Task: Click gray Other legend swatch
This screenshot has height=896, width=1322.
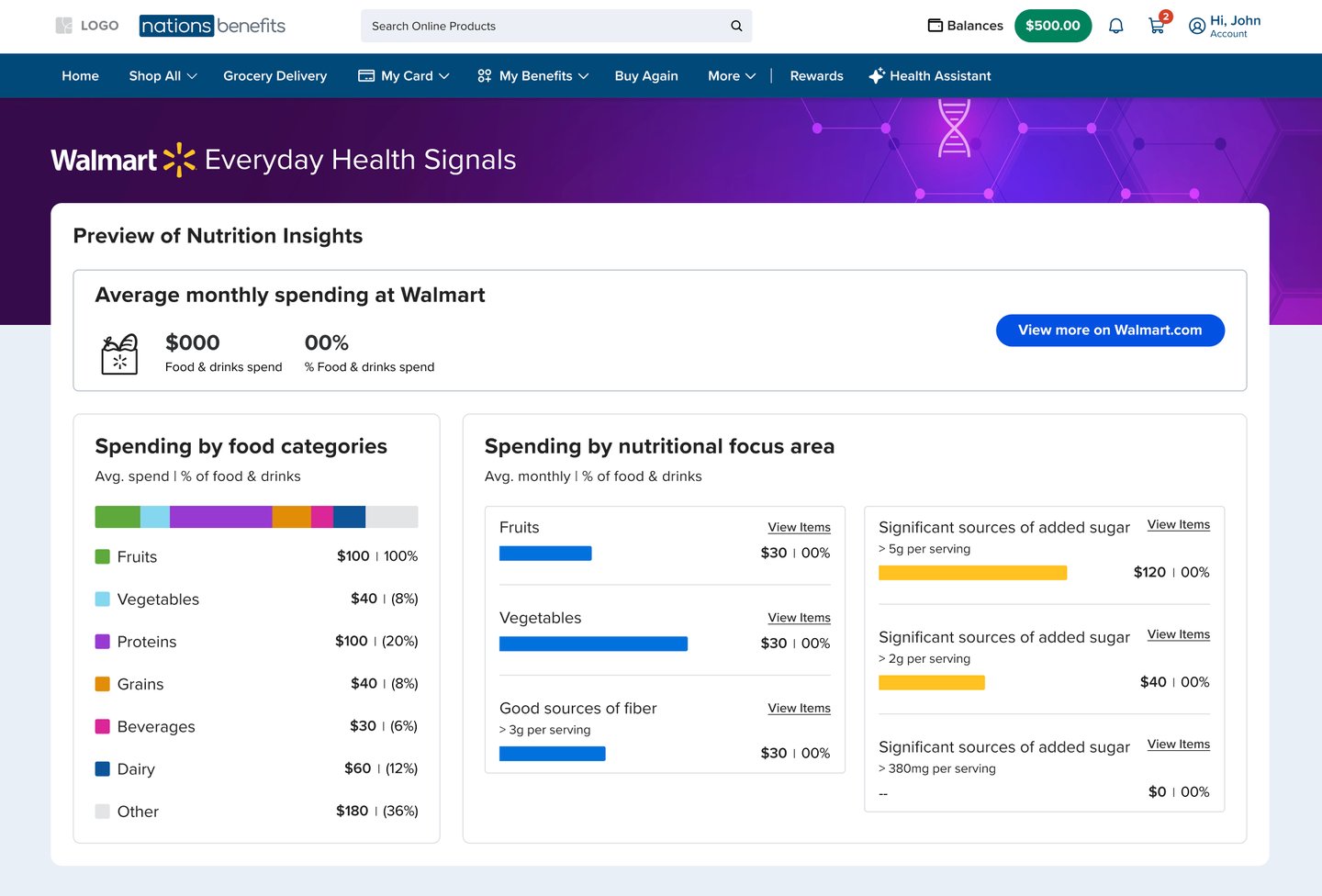Action: tap(103, 812)
